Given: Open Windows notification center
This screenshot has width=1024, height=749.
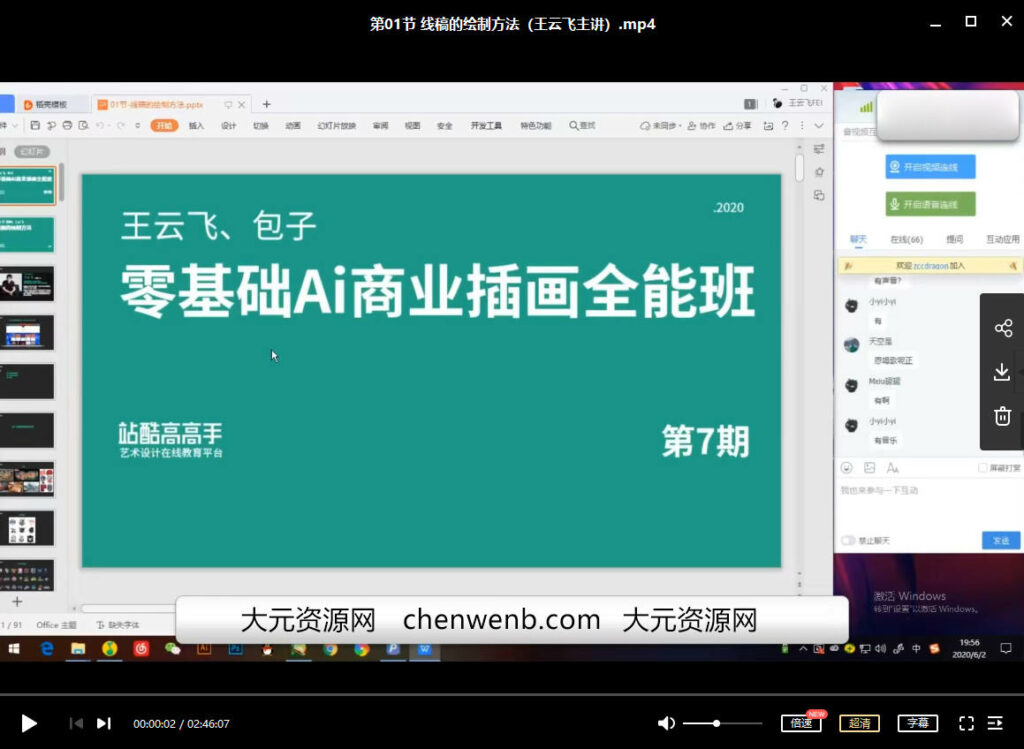Looking at the screenshot, I should point(1006,648).
